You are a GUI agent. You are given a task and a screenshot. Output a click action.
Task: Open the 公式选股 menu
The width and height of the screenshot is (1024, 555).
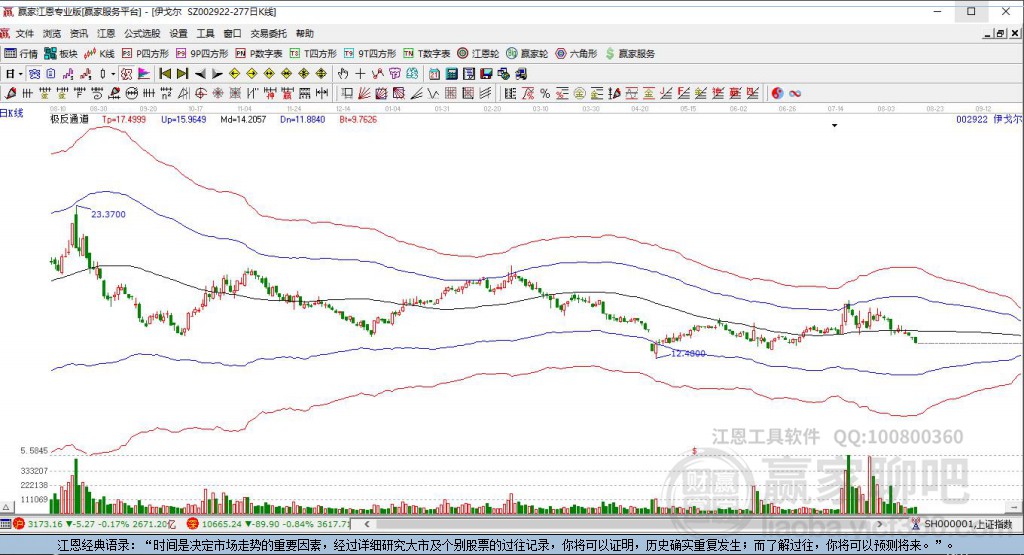142,33
